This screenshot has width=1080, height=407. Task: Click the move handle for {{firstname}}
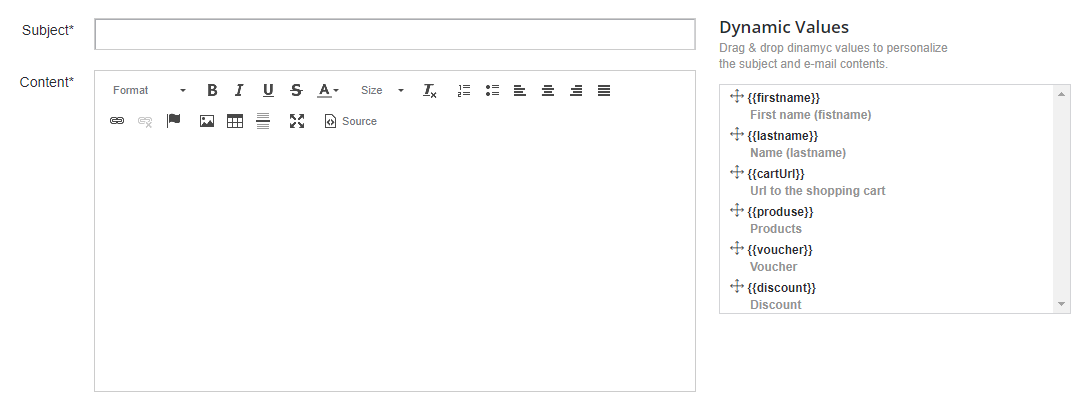pos(737,96)
